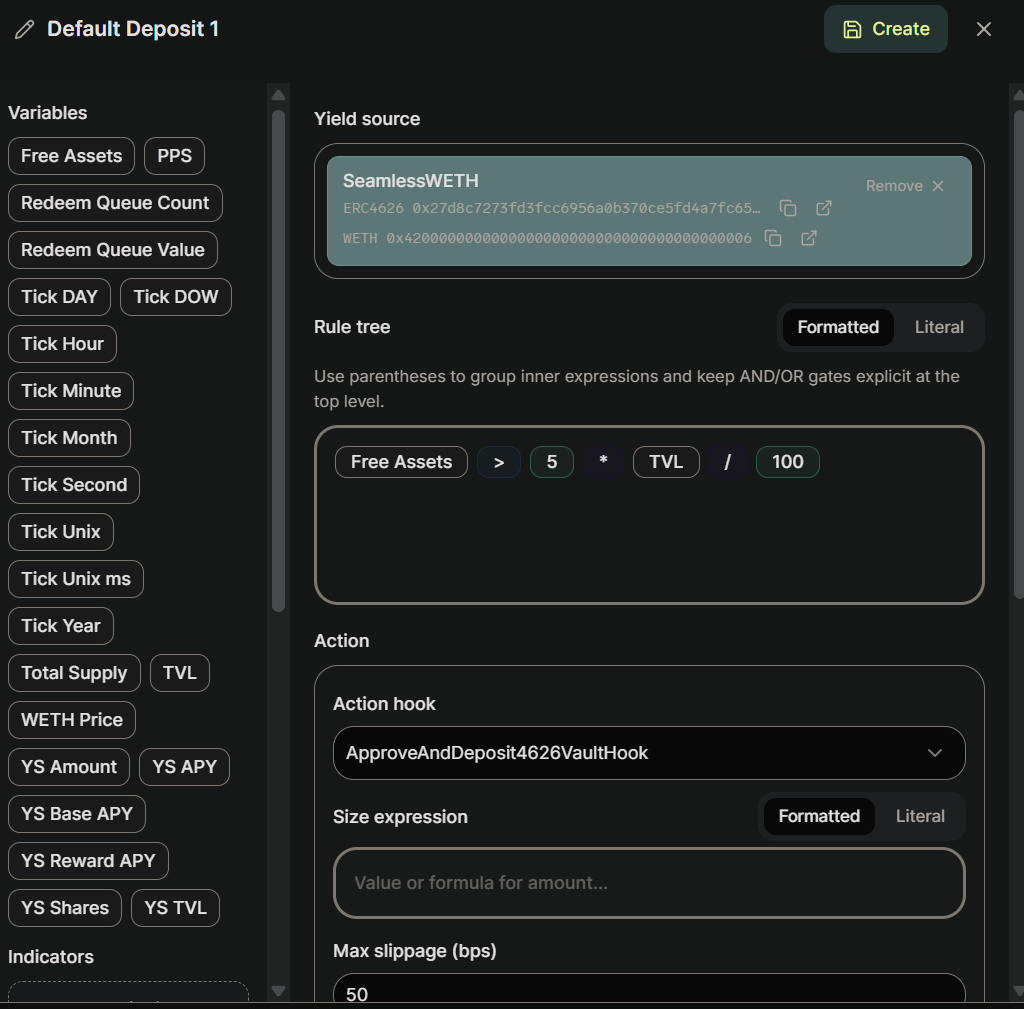This screenshot has height=1009, width=1024.
Task: Click Variables panel scrollbar up arrow
Action: pyautogui.click(x=278, y=95)
